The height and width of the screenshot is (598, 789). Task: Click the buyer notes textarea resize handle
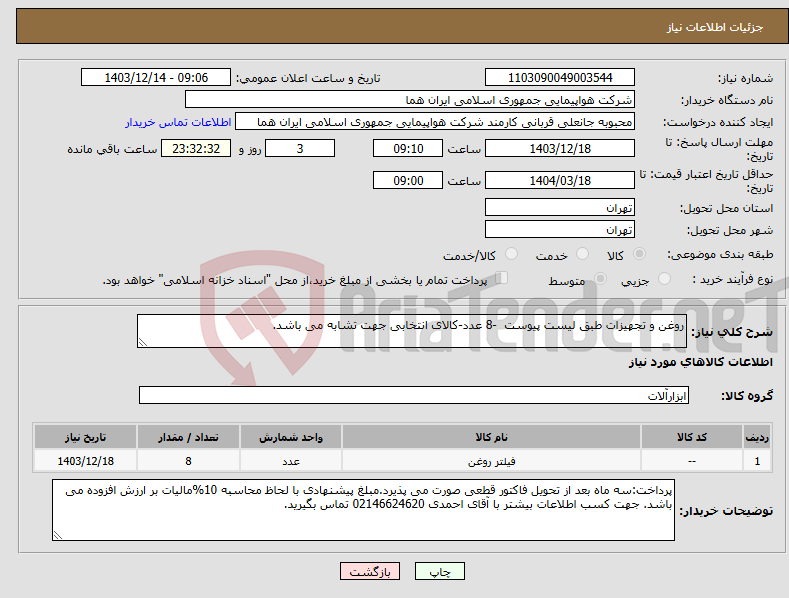pos(58,535)
